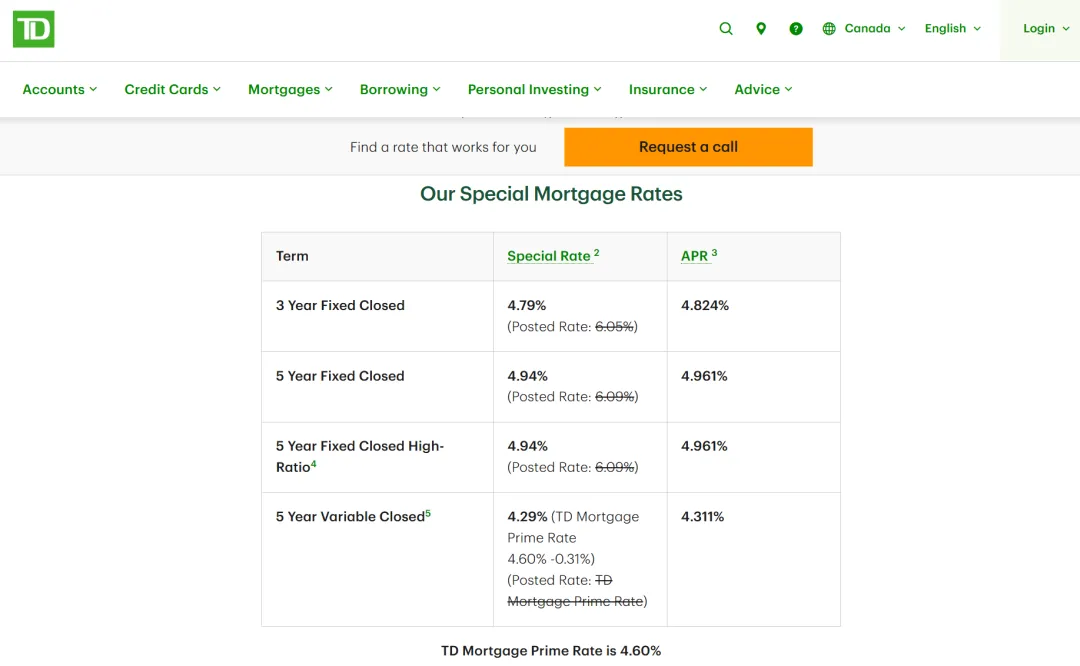This screenshot has width=1080, height=666.
Task: Open the Credit Cards menu
Action: (172, 89)
